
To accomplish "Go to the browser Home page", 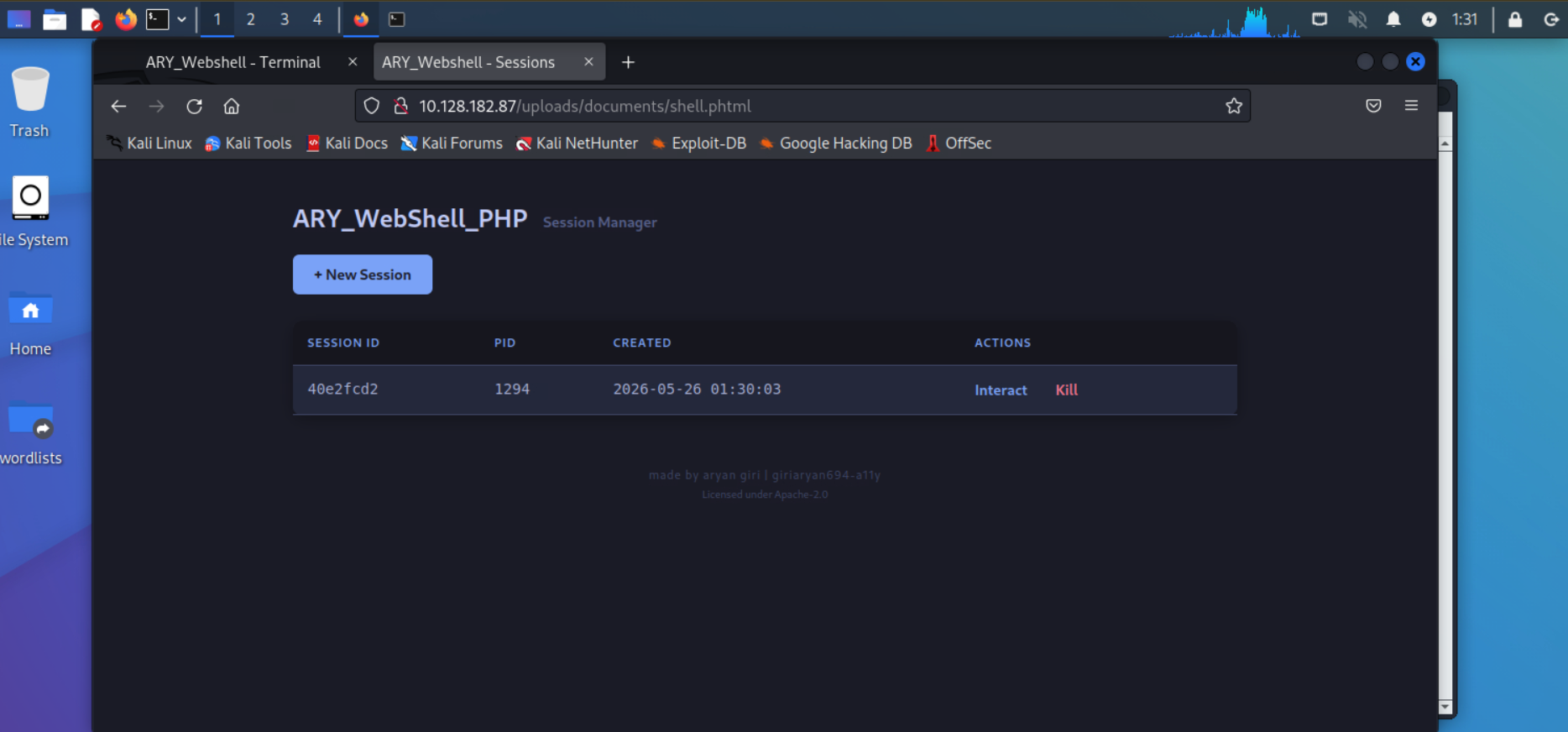I will (232, 106).
